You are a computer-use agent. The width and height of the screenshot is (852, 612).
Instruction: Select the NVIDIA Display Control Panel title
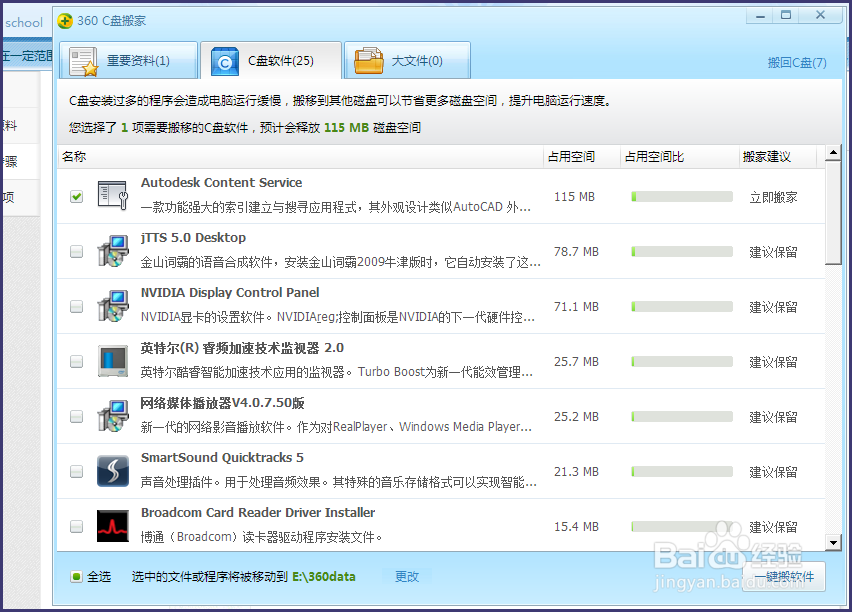point(230,292)
